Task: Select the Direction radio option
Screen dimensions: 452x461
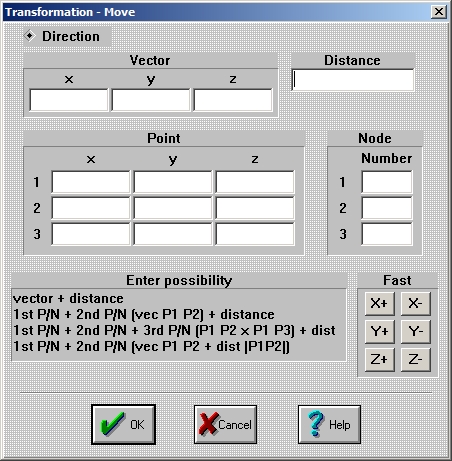Action: pos(30,36)
